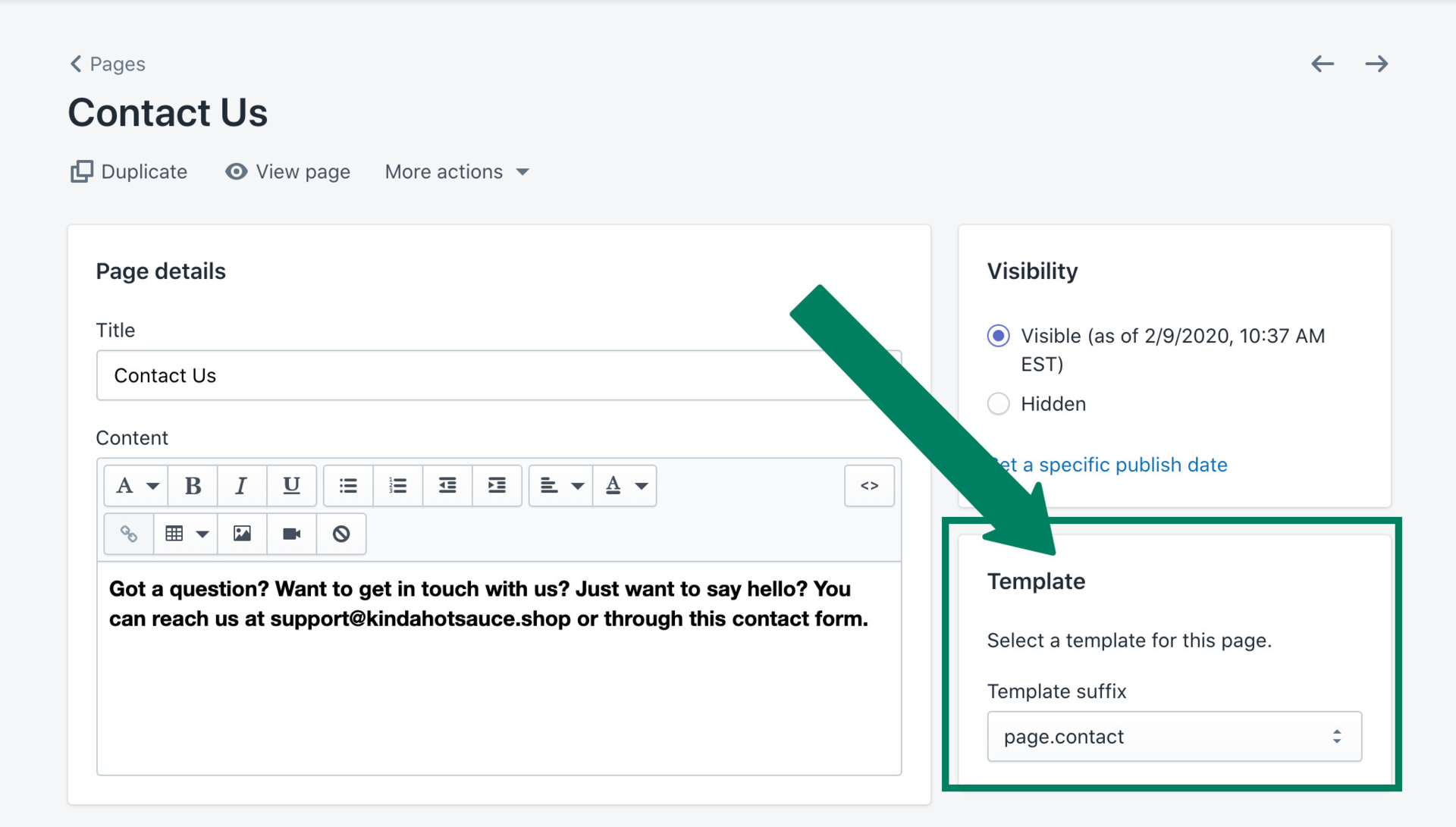Click the Bold formatting icon
This screenshot has width=1456, height=827.
click(x=193, y=486)
